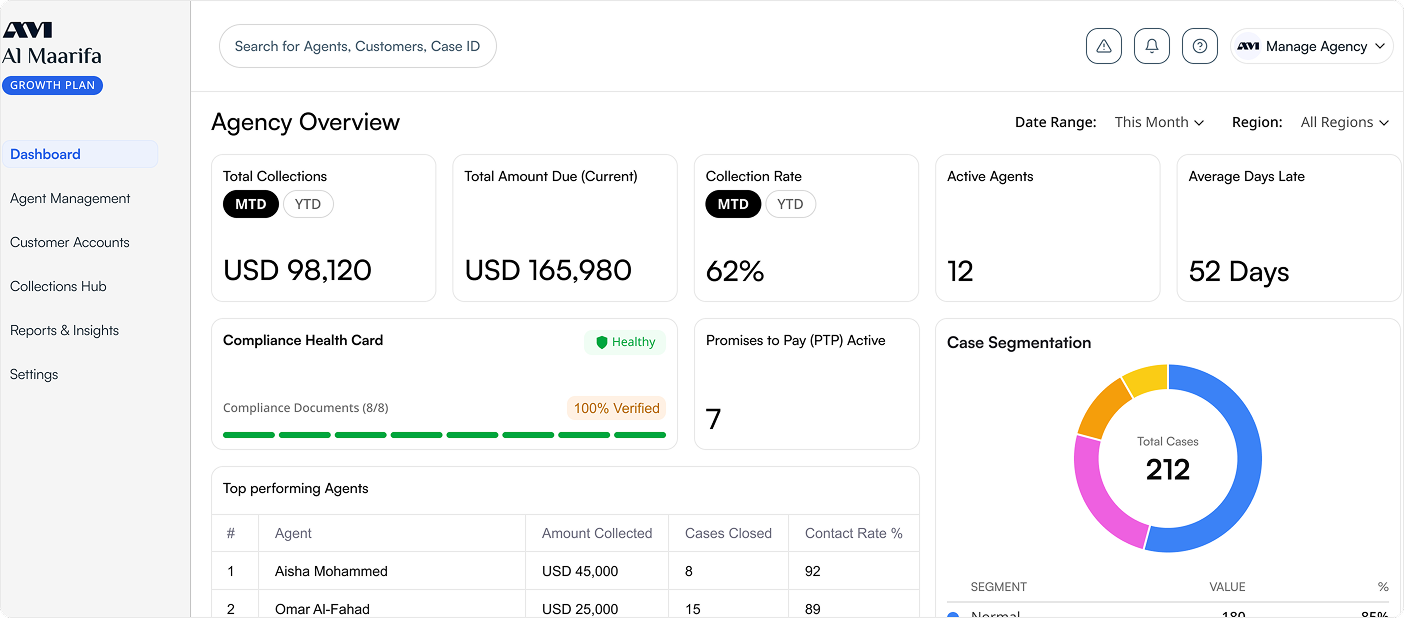This screenshot has width=1404, height=618.
Task: Click the blue dot beside Normal segment
Action: (x=953, y=615)
